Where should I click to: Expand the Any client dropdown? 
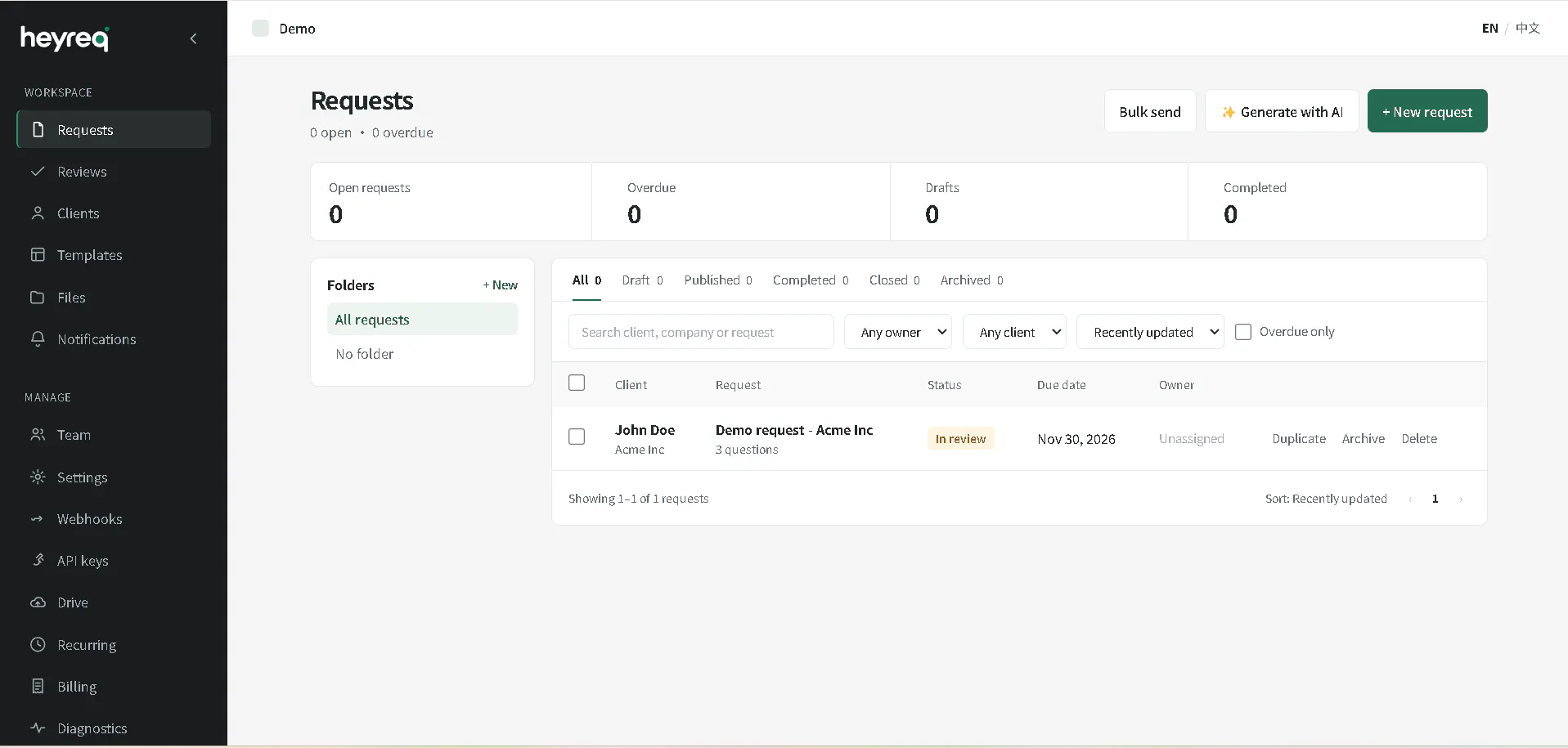(x=1014, y=332)
